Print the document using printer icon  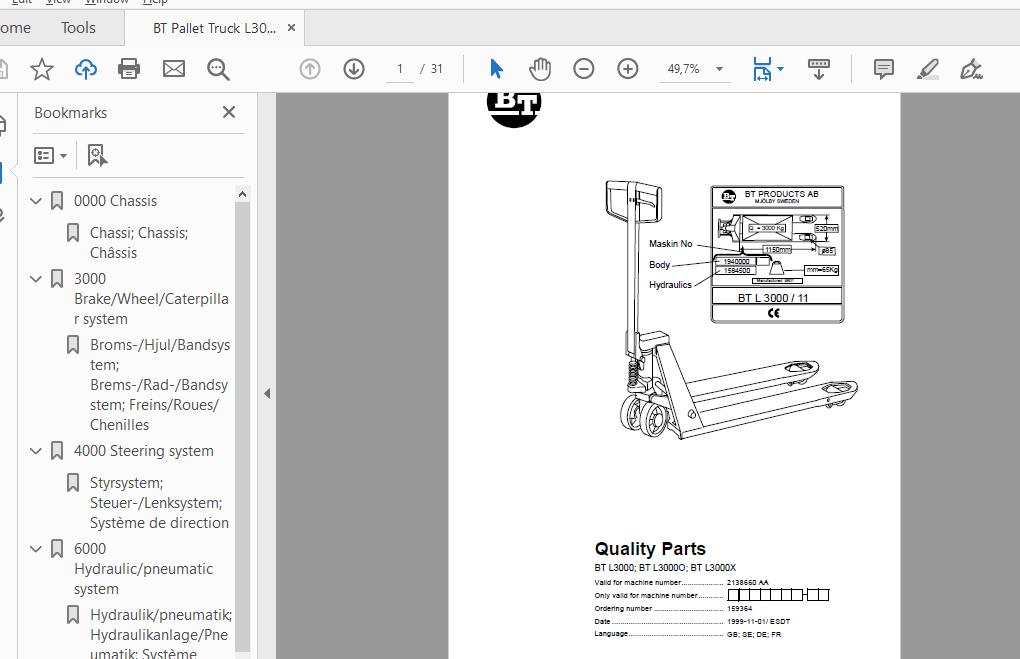(129, 69)
